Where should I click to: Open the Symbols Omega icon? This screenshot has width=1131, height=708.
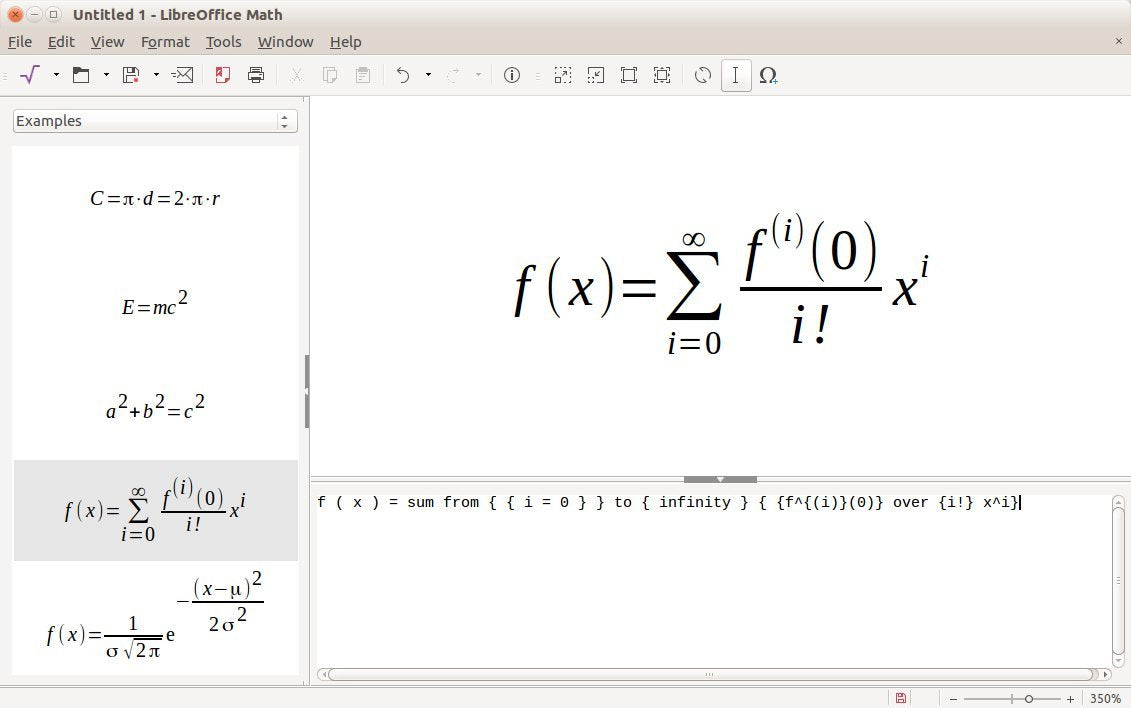coord(768,75)
